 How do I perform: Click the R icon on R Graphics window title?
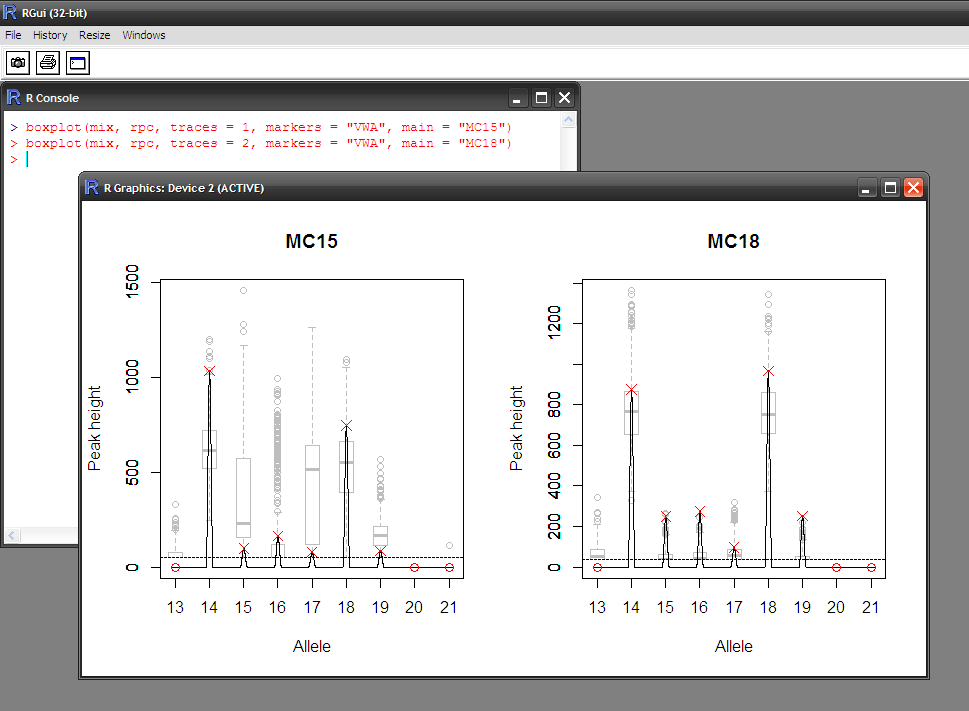(x=92, y=187)
